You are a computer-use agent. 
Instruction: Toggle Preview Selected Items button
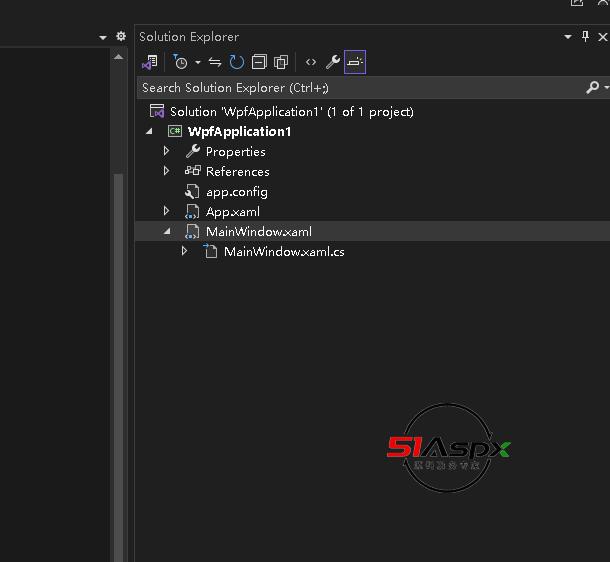pyautogui.click(x=355, y=62)
